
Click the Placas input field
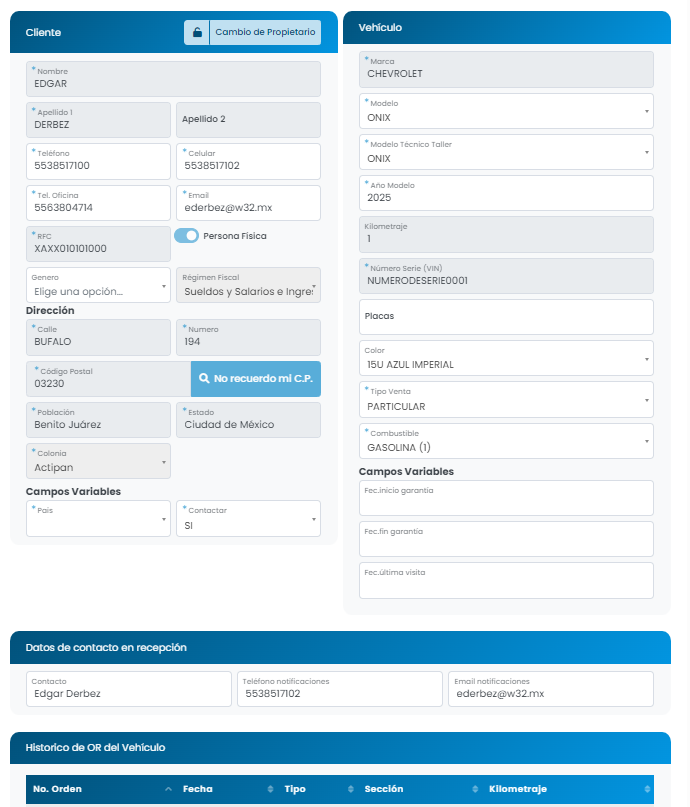(505, 317)
